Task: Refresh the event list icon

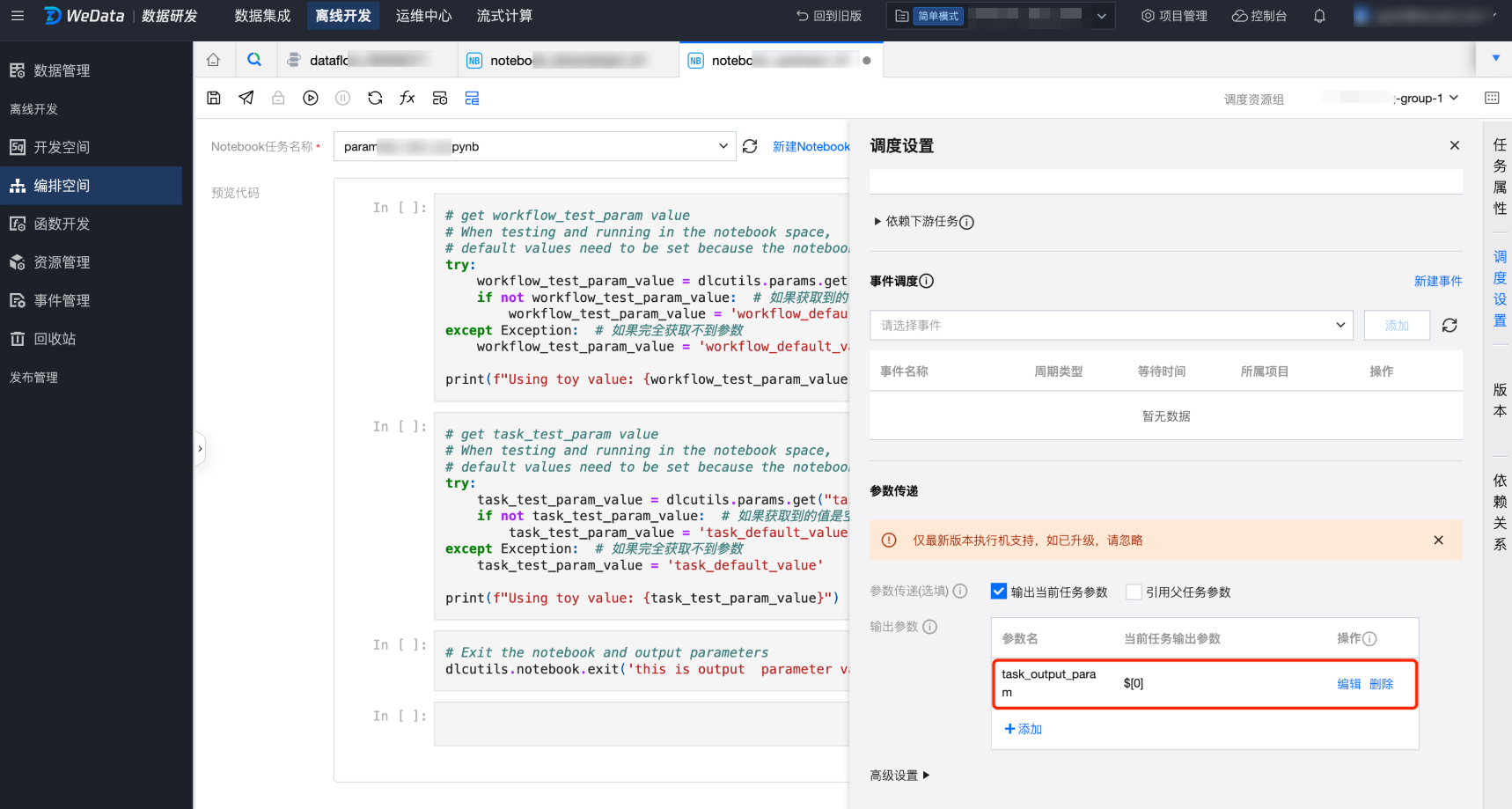Action: coord(1450,326)
